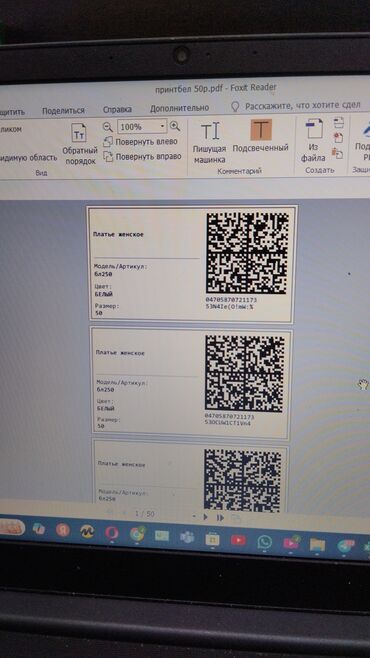Open WhatsApp from the taskbar
Screen dimensions: 370x658
[x=265, y=542]
